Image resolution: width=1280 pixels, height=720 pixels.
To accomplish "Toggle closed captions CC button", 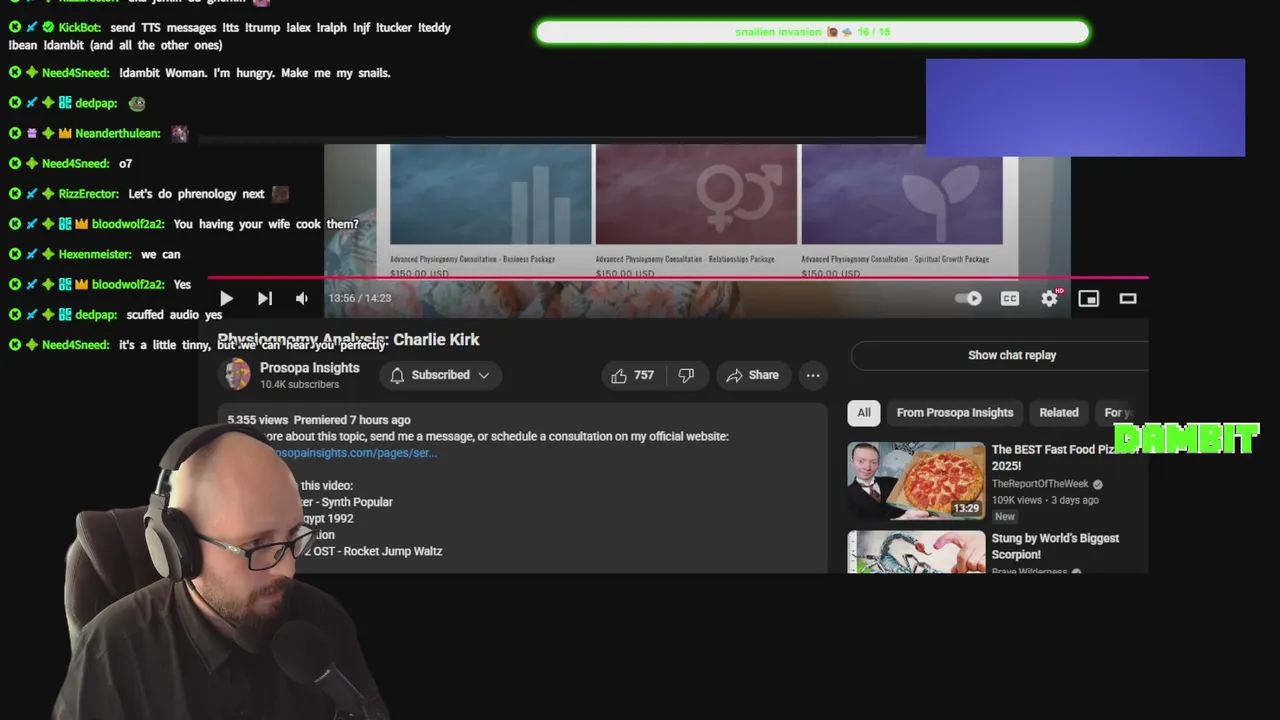I will (x=1010, y=298).
